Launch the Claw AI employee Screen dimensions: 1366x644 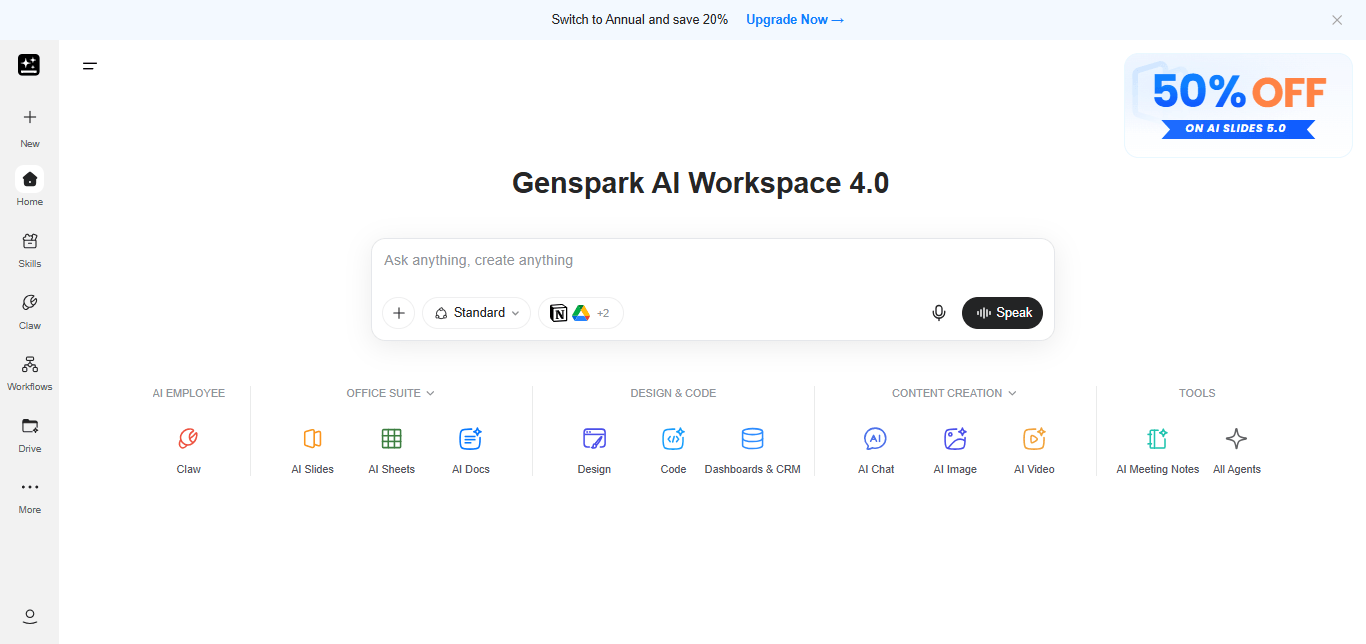pyautogui.click(x=189, y=450)
